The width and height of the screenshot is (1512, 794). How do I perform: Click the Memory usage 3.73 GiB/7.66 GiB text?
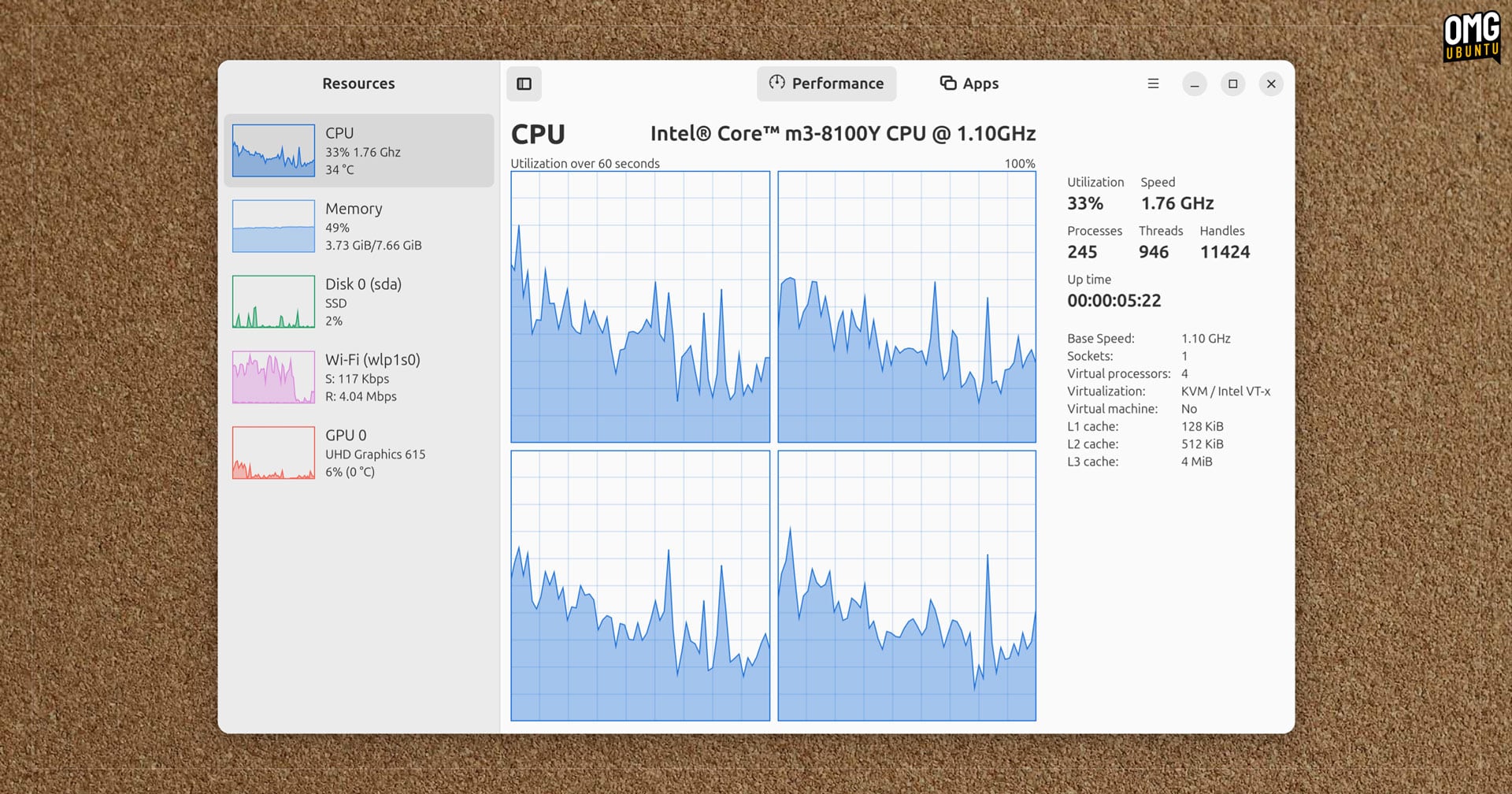point(373,246)
